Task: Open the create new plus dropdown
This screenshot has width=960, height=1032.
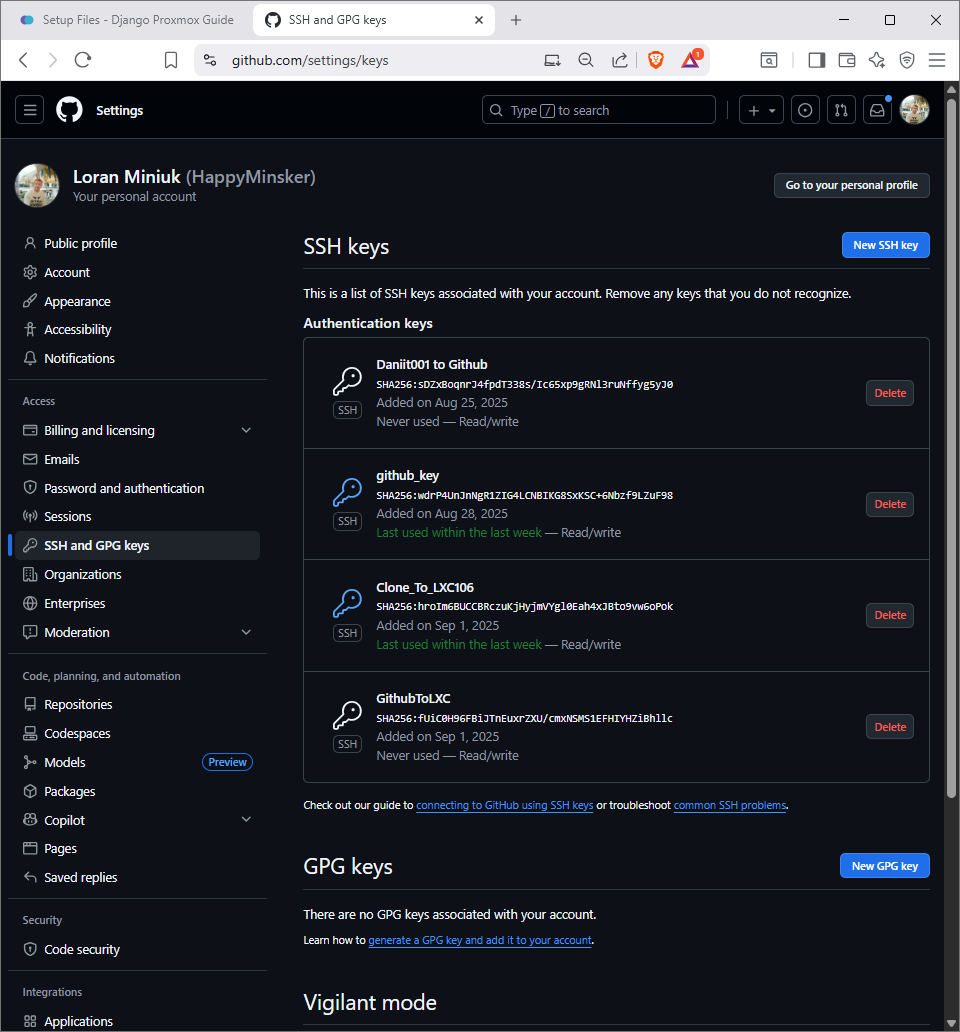Action: tap(761, 110)
